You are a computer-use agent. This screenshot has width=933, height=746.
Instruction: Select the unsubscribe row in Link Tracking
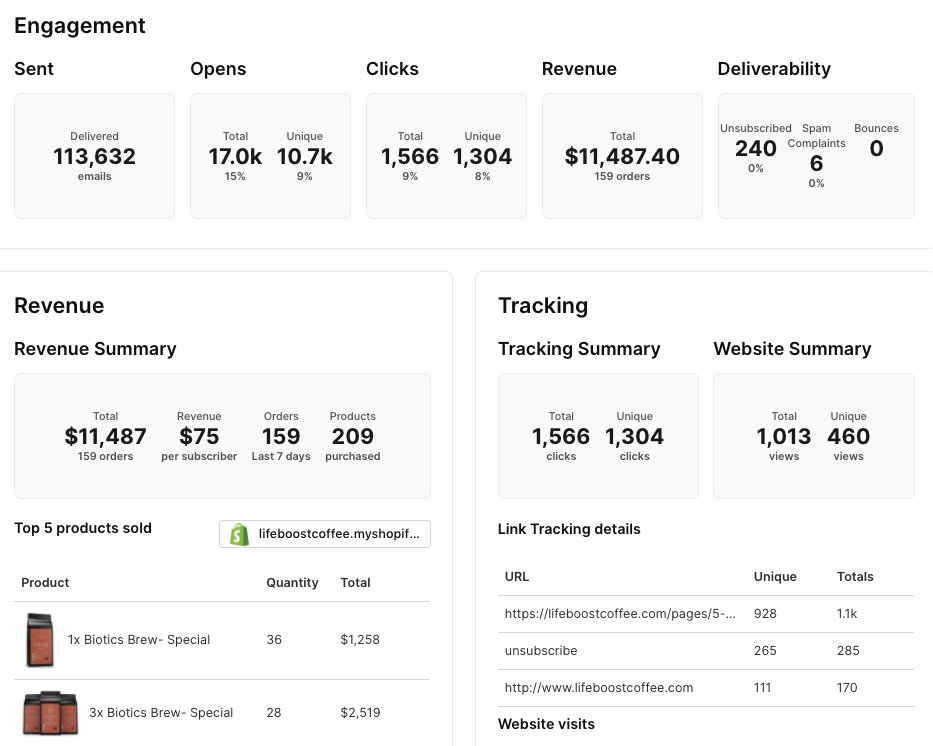541,650
